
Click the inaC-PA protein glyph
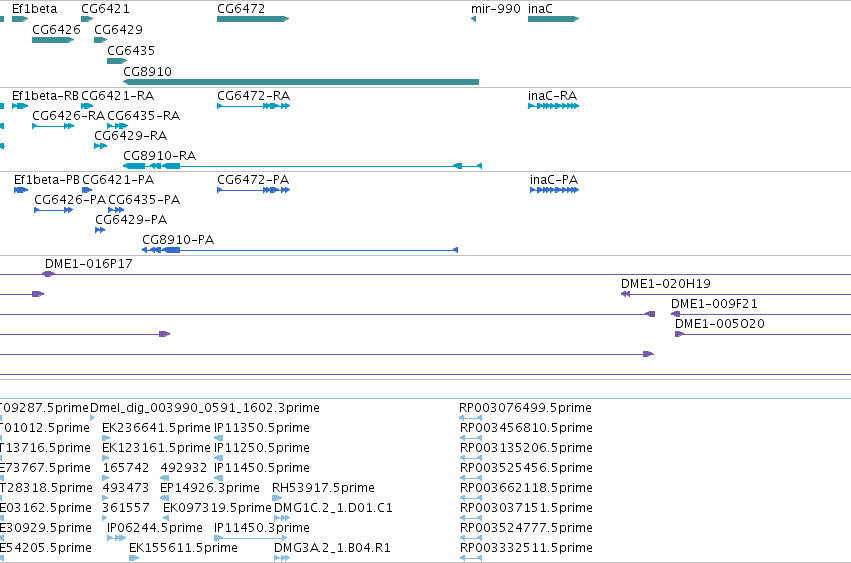click(555, 190)
